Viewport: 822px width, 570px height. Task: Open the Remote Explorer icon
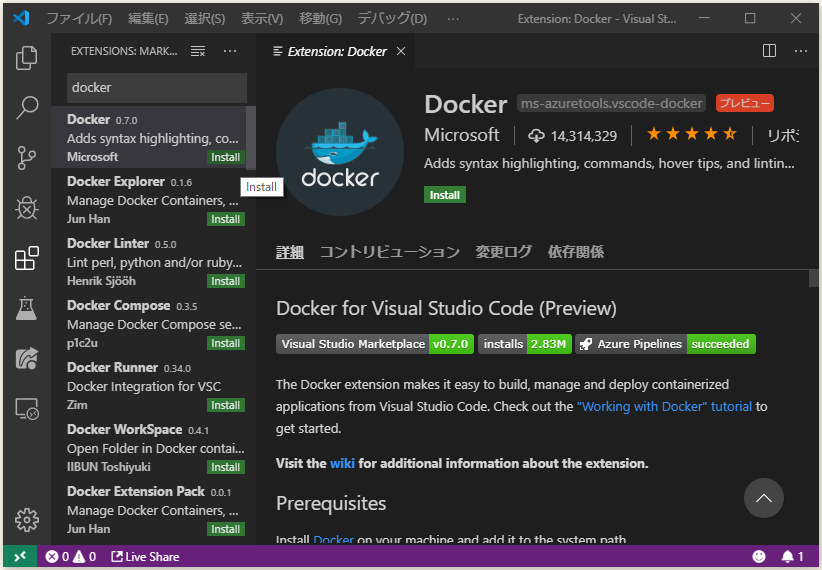coord(26,408)
